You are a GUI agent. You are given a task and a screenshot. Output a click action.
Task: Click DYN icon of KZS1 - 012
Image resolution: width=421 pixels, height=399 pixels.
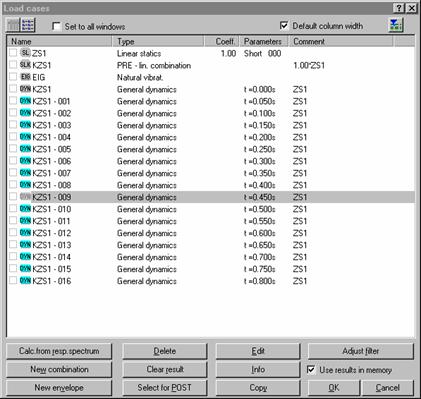click(x=25, y=233)
